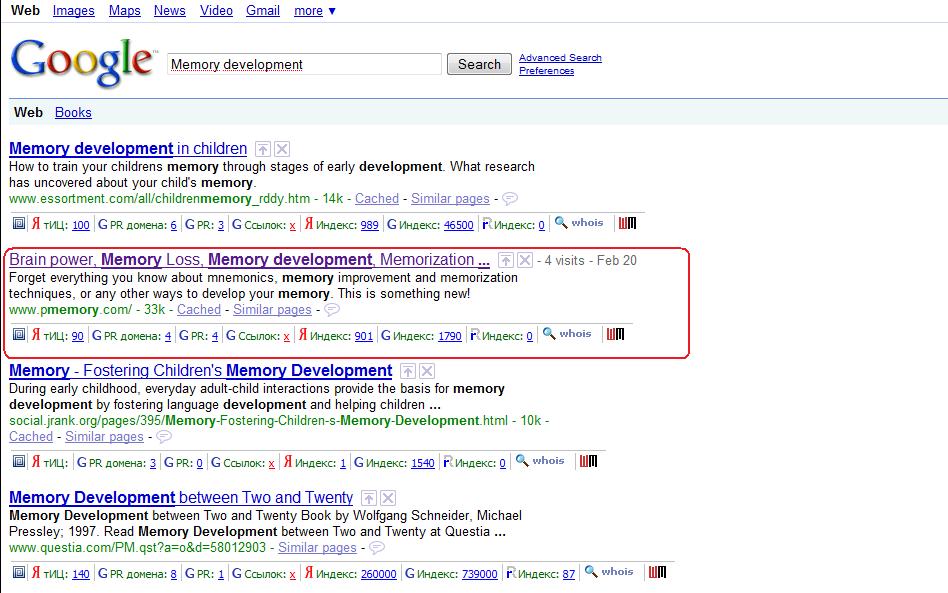Open 'Memory development in children' result
The width and height of the screenshot is (948, 593).
(x=128, y=149)
